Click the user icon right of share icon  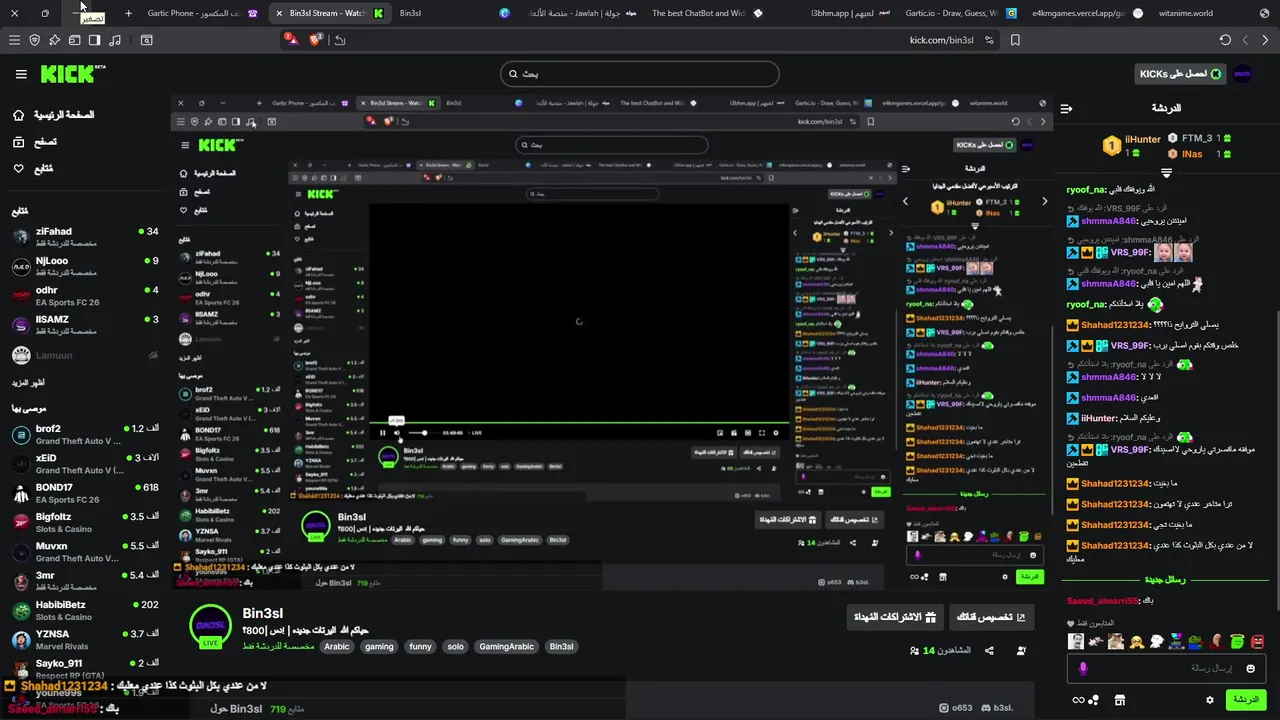coord(1021,651)
